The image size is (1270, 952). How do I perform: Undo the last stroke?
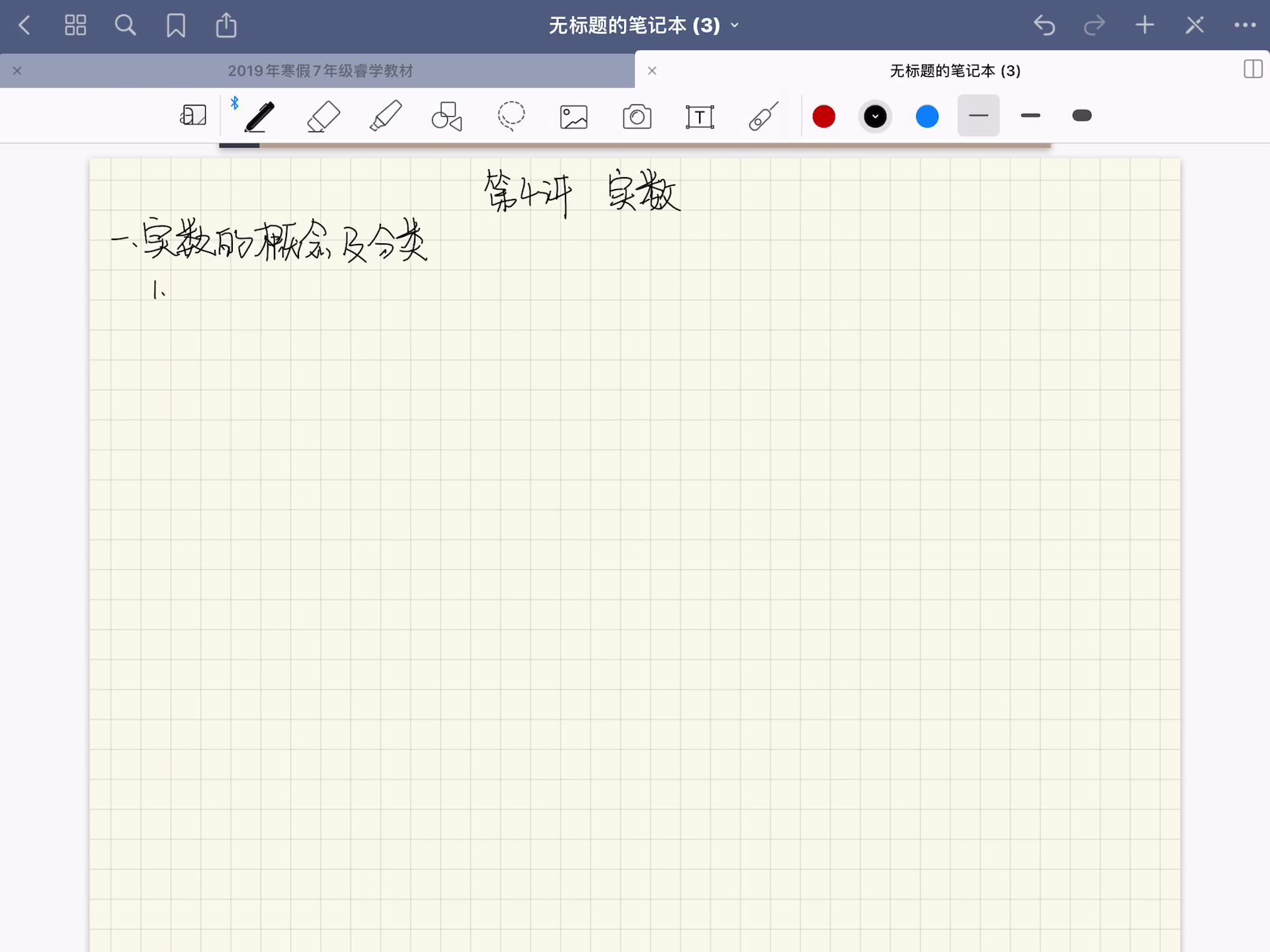(x=1044, y=25)
